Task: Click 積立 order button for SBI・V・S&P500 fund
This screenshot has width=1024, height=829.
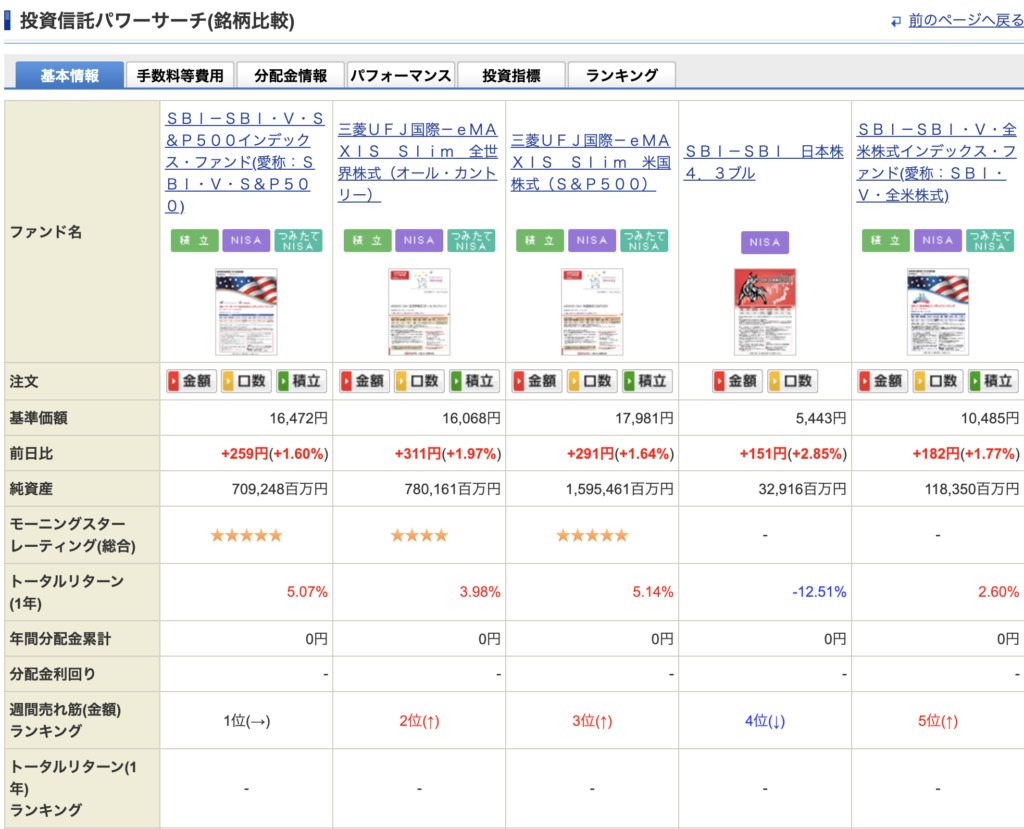Action: (x=301, y=381)
